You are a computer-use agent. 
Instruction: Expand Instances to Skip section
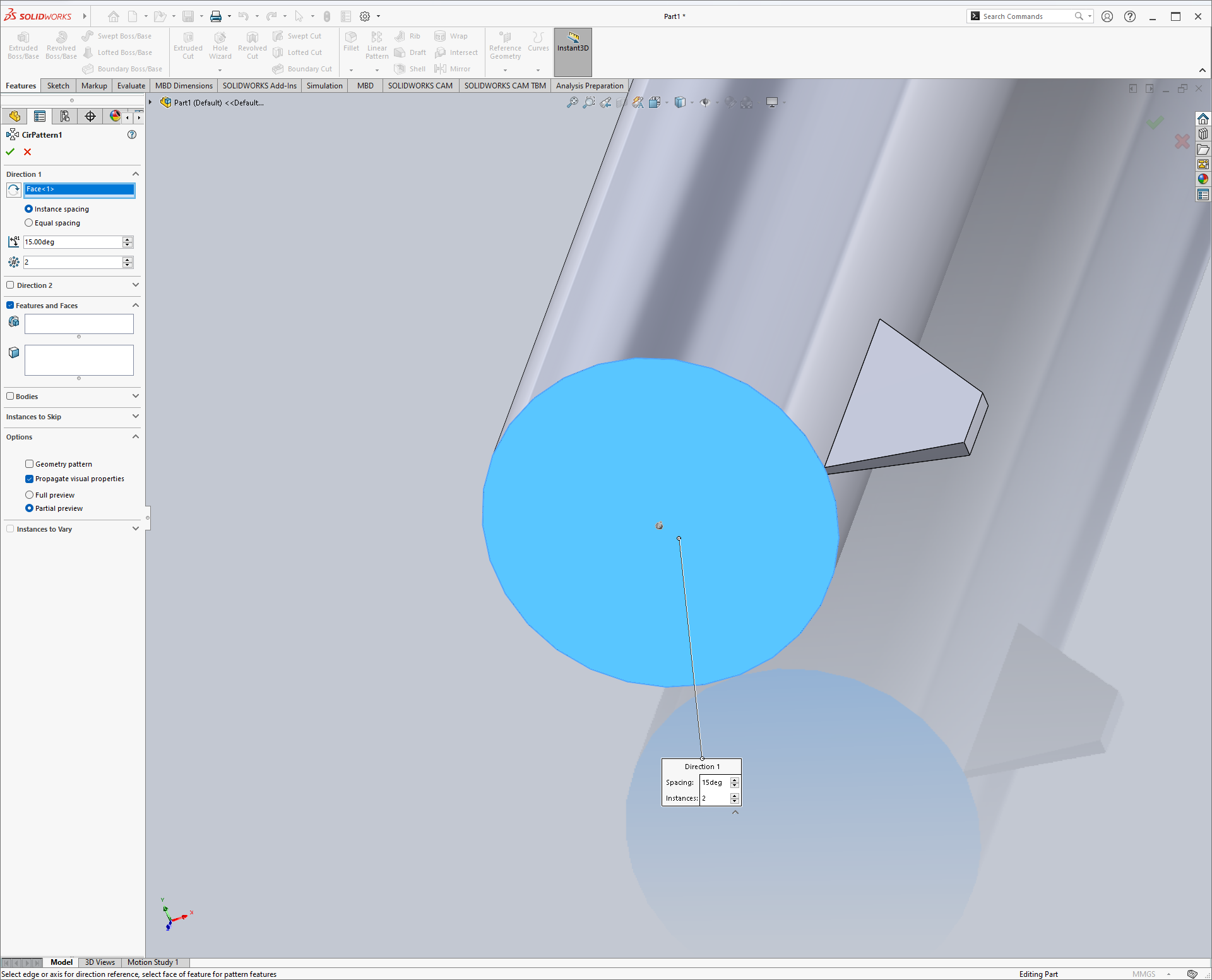135,417
